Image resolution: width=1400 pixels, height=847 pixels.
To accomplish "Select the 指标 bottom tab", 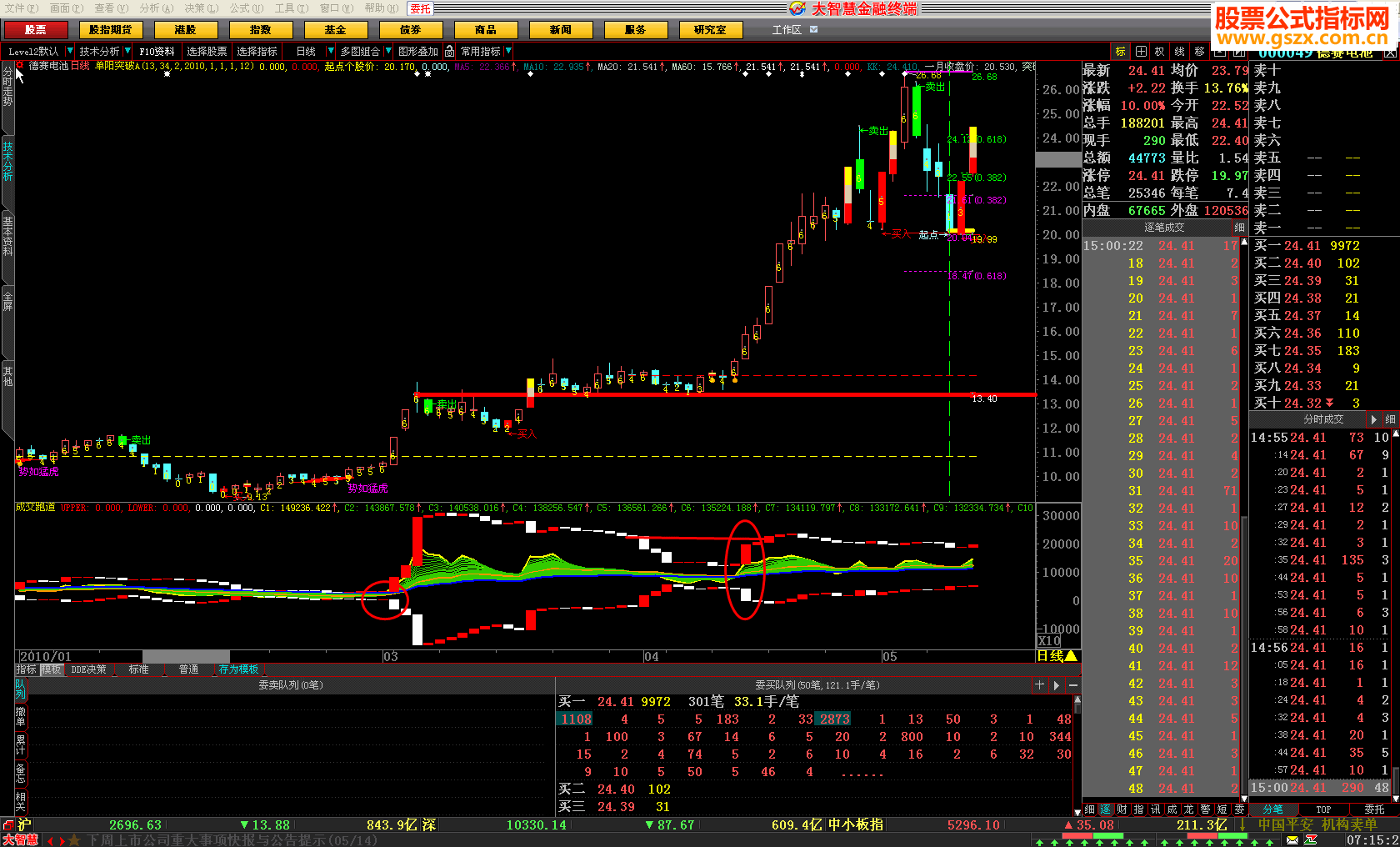I will tap(27, 669).
